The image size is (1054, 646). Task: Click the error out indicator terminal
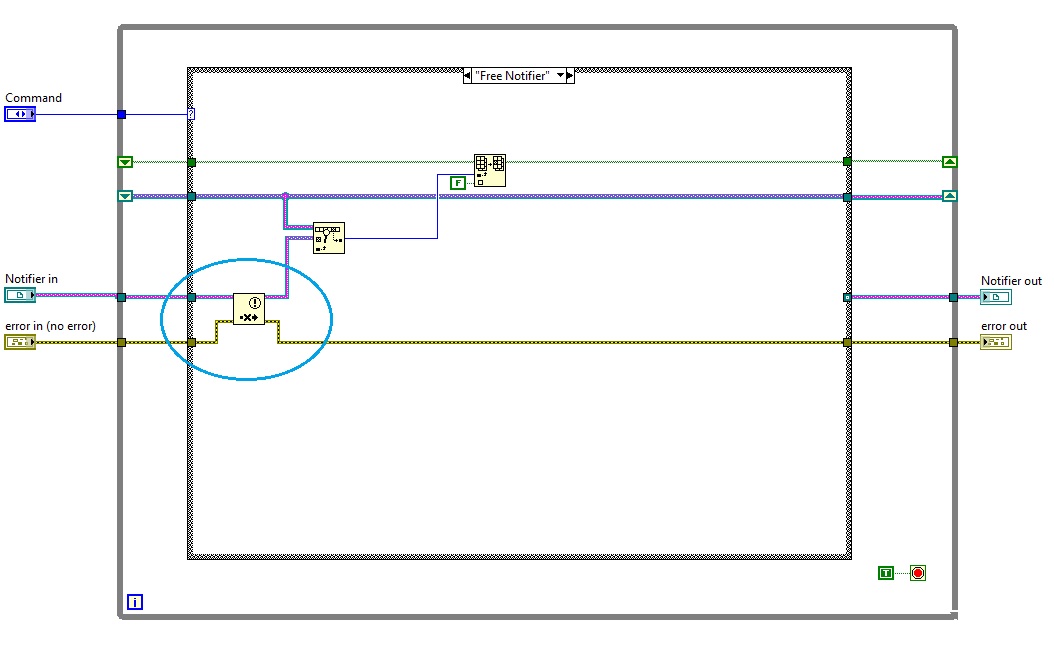[996, 342]
